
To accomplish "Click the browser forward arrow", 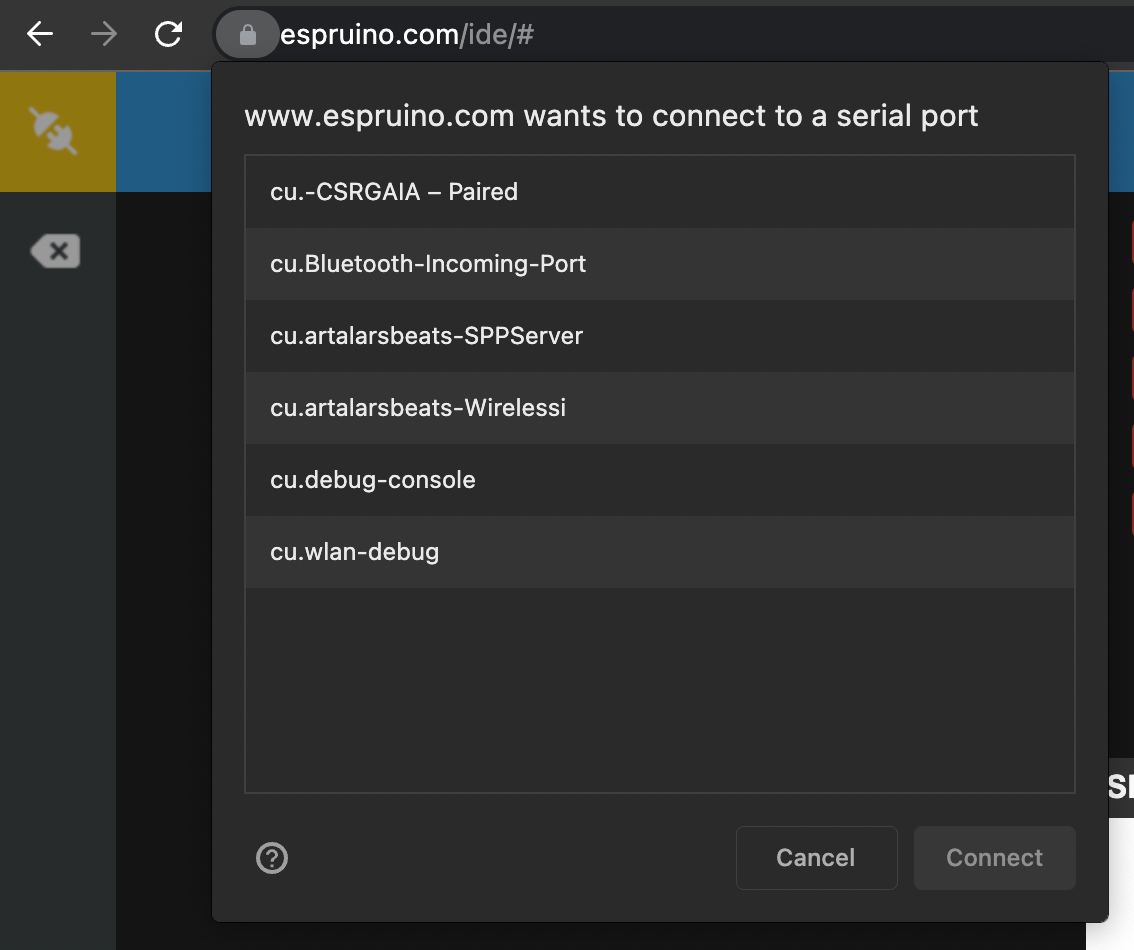I will (x=104, y=35).
